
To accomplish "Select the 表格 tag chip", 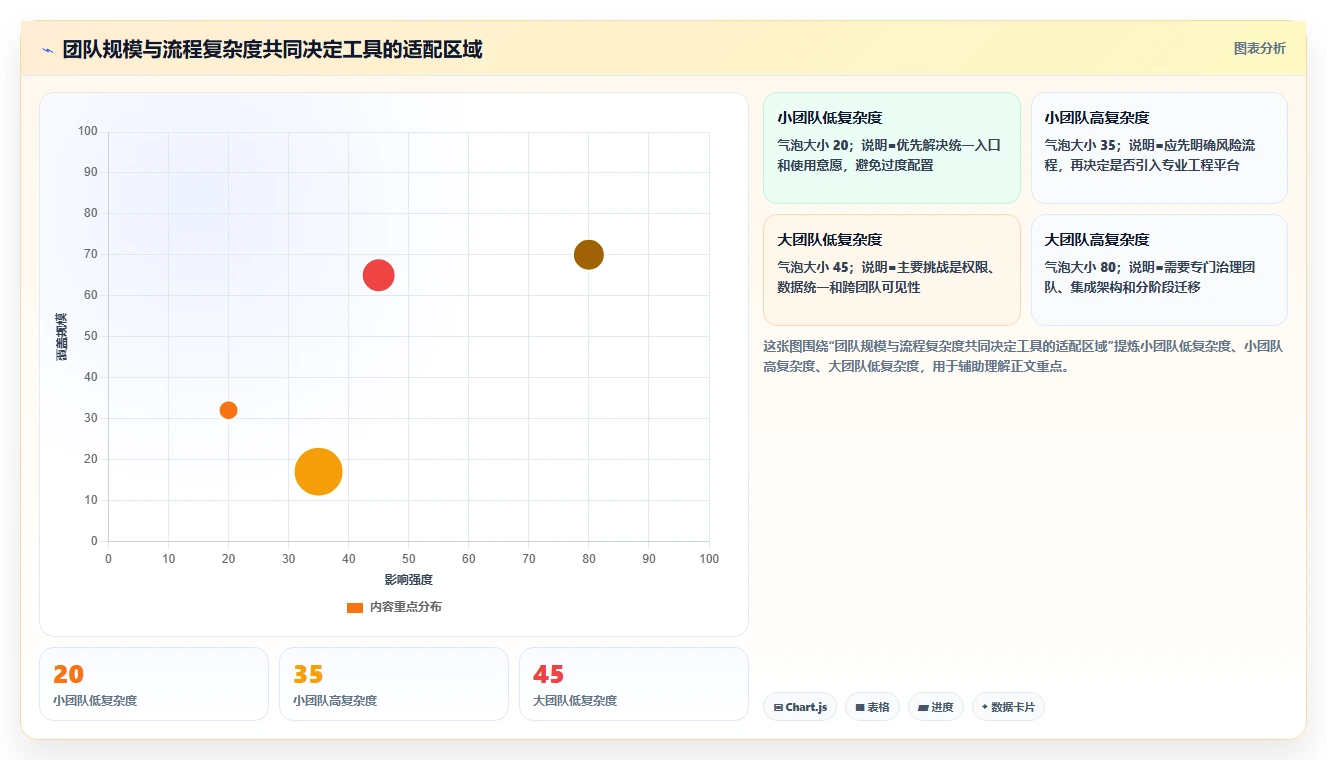I will 872,707.
